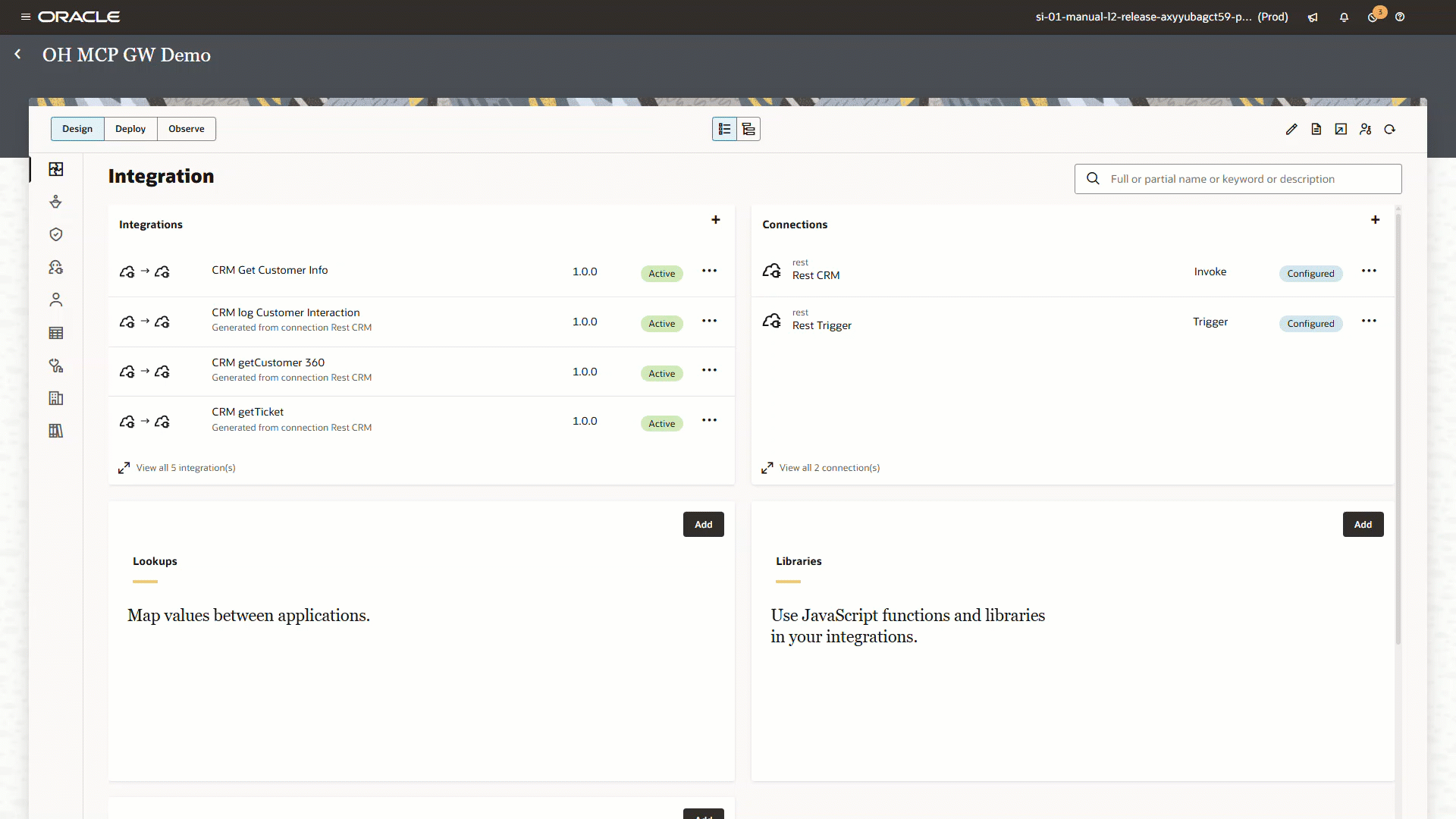Switch to the tree view layout
Screen dimensions: 1456x819
tap(748, 129)
